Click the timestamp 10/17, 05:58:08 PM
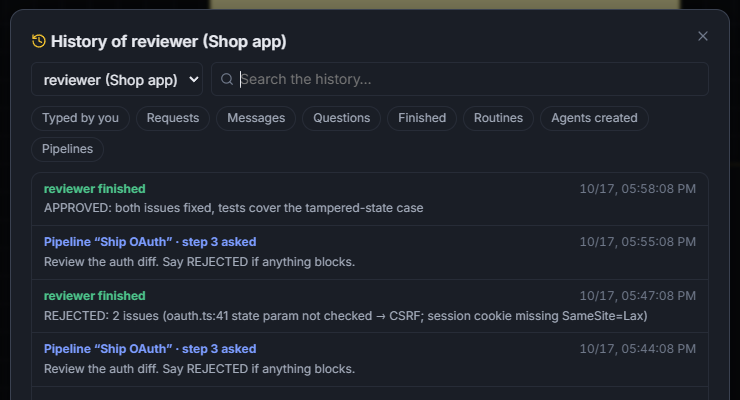The height and width of the screenshot is (400, 740). coord(638,189)
